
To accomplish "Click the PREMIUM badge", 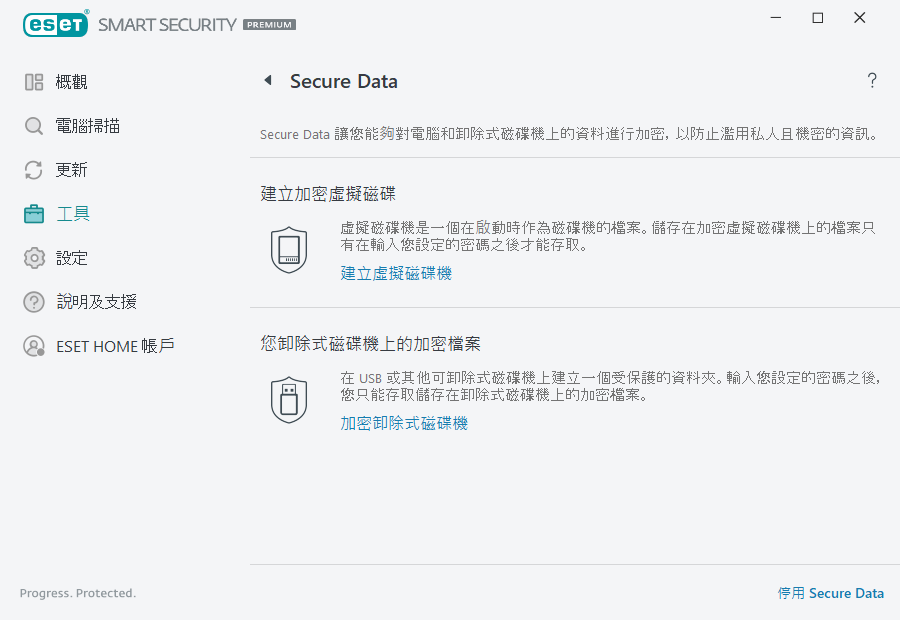I will click(x=268, y=25).
